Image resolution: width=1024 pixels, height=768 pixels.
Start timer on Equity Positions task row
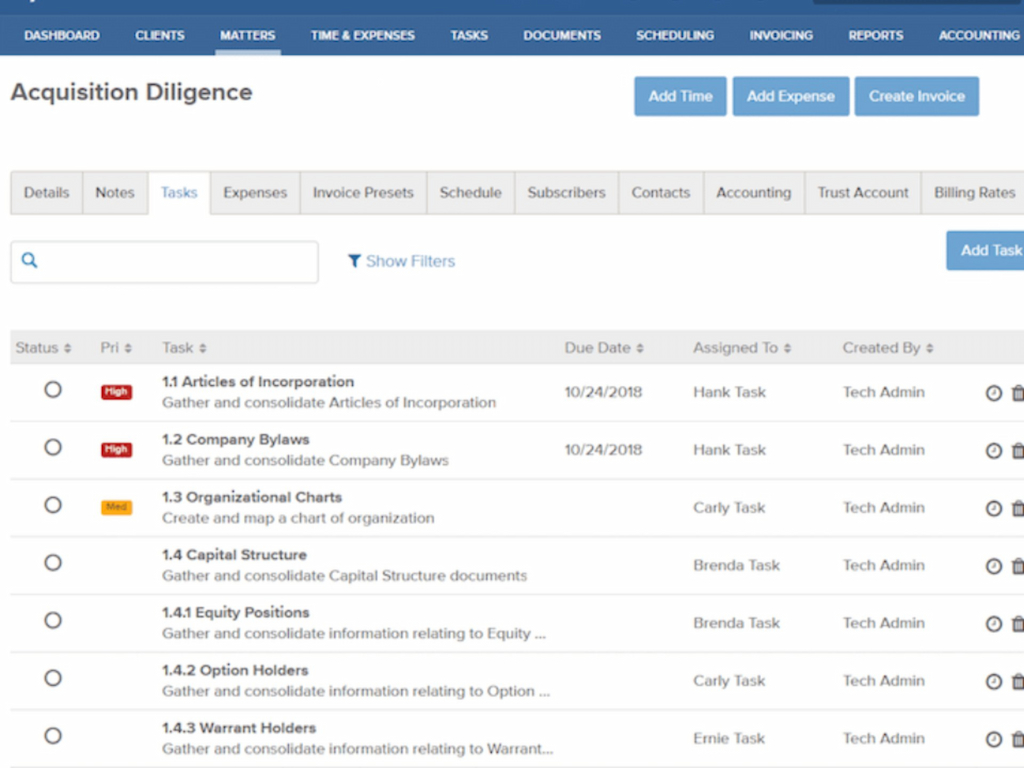tap(993, 624)
